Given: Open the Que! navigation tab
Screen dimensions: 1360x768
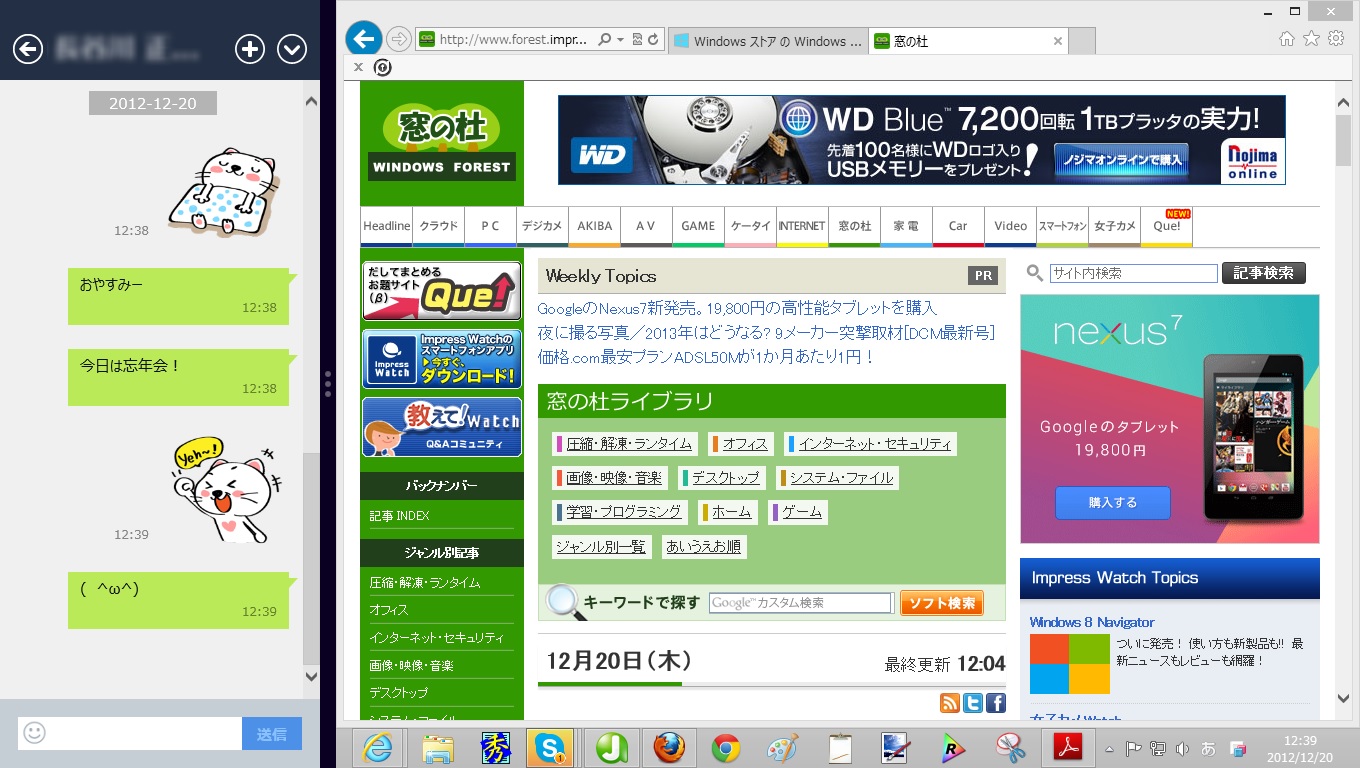Looking at the screenshot, I should pyautogui.click(x=1166, y=227).
